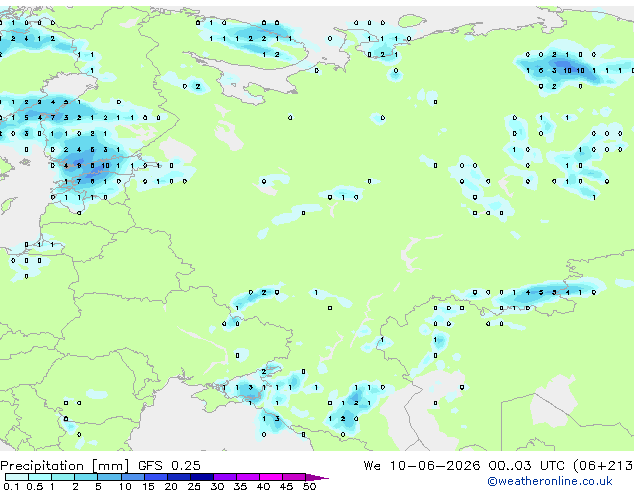
Task: Click the legend value '45'
Action: click(x=286, y=486)
